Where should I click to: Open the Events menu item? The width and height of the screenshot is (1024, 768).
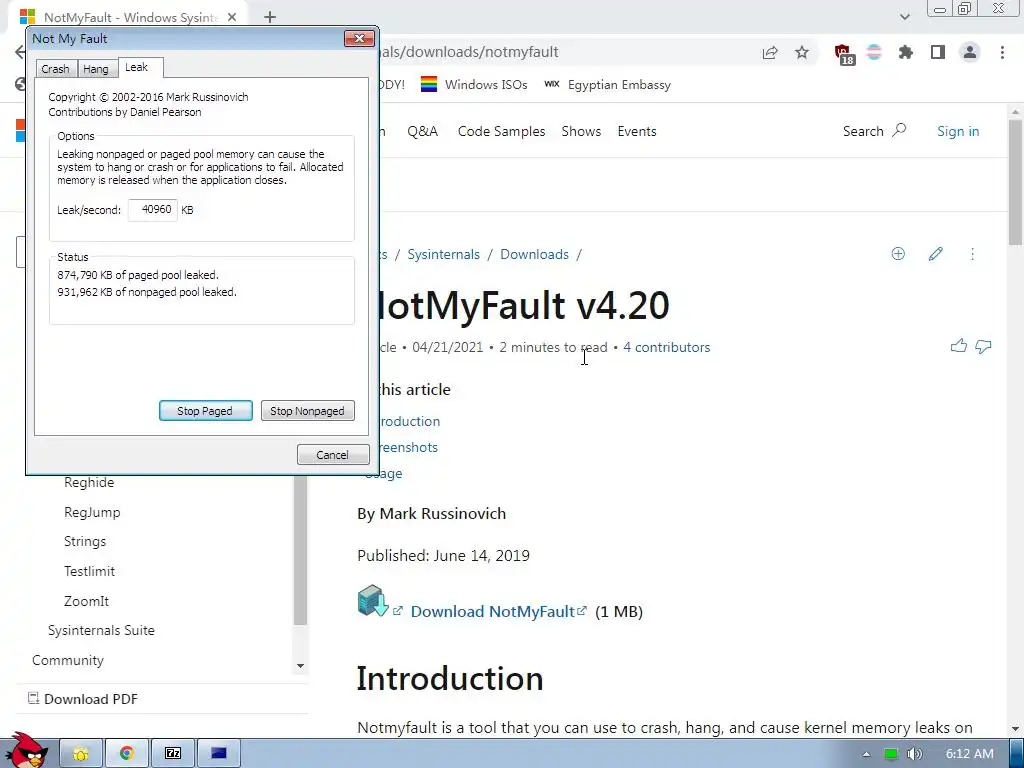click(637, 131)
